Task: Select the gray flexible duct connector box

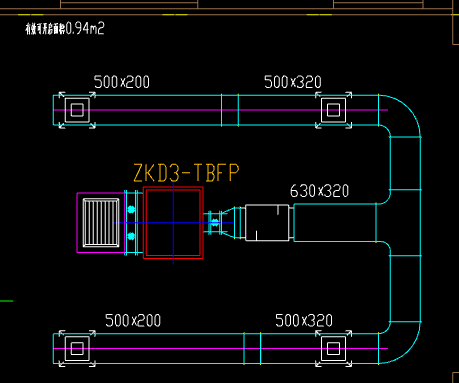Action: pyautogui.click(x=267, y=223)
